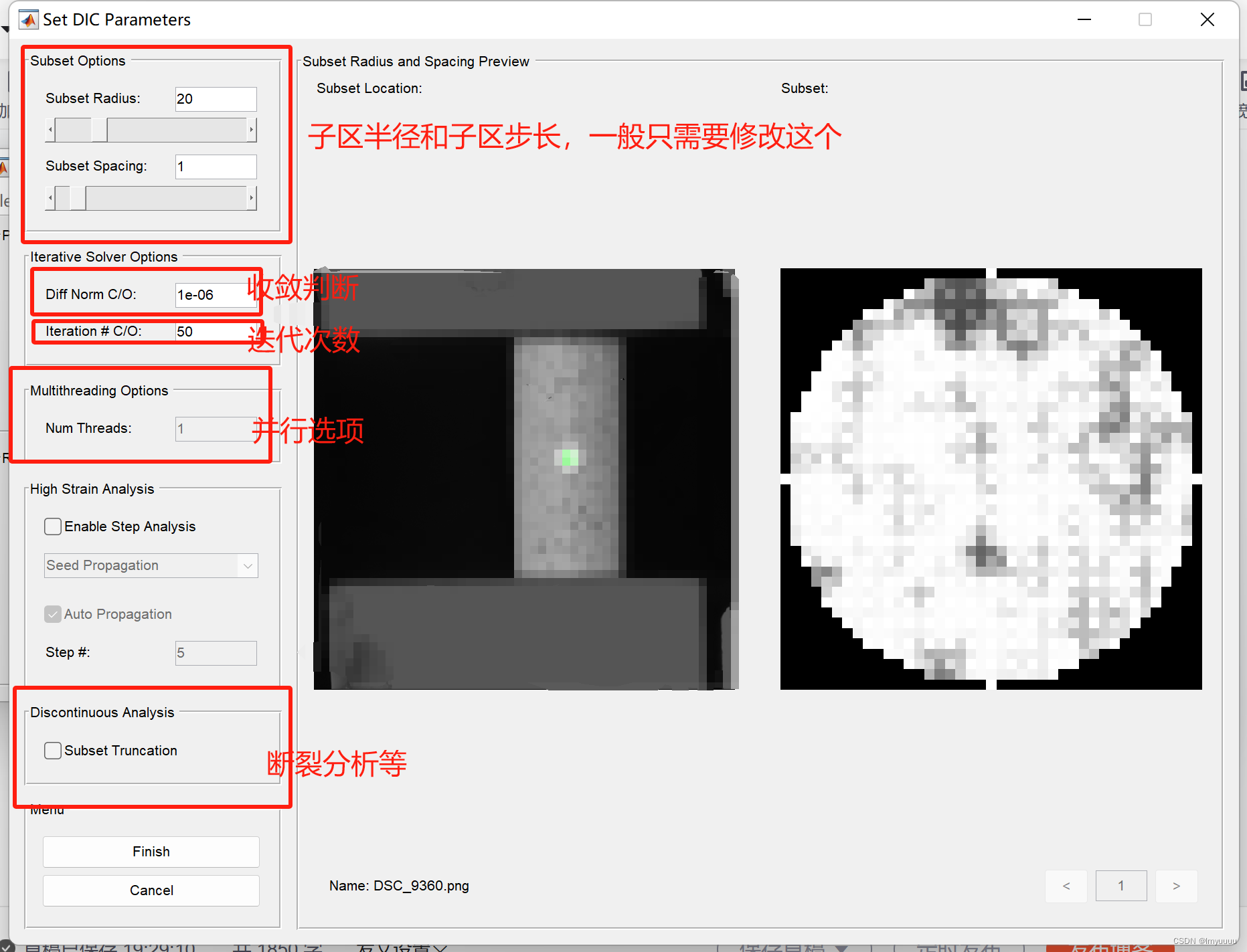Click the Subset Spacing slider left arrow
The height and width of the screenshot is (952, 1247).
[x=50, y=197]
